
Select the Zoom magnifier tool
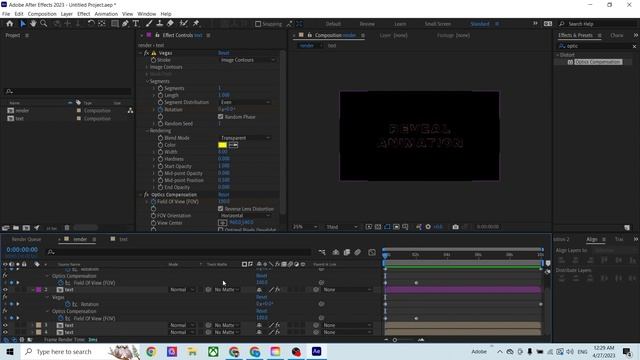click(x=43, y=24)
